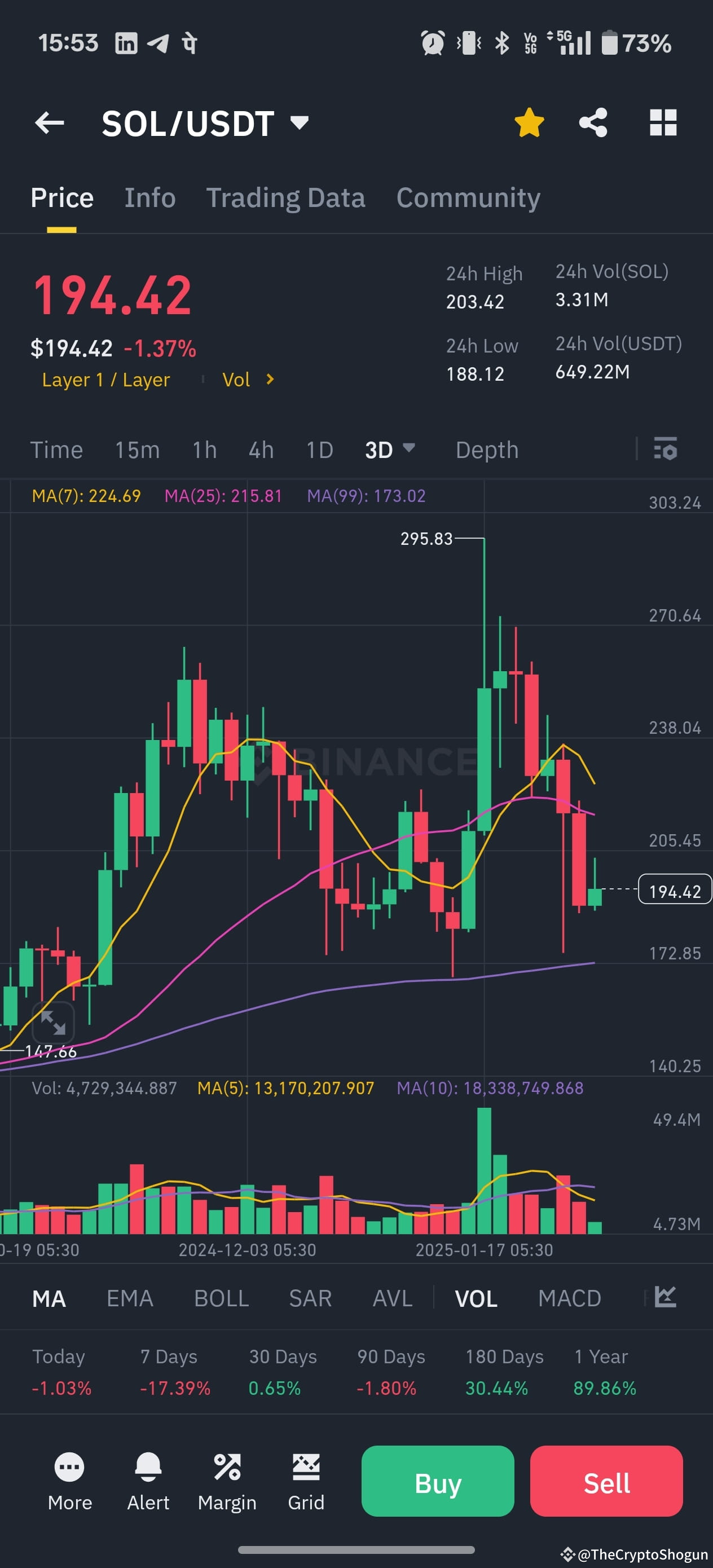This screenshot has height=1568, width=713.
Task: Tap the battery 73% indicator
Action: click(x=636, y=43)
